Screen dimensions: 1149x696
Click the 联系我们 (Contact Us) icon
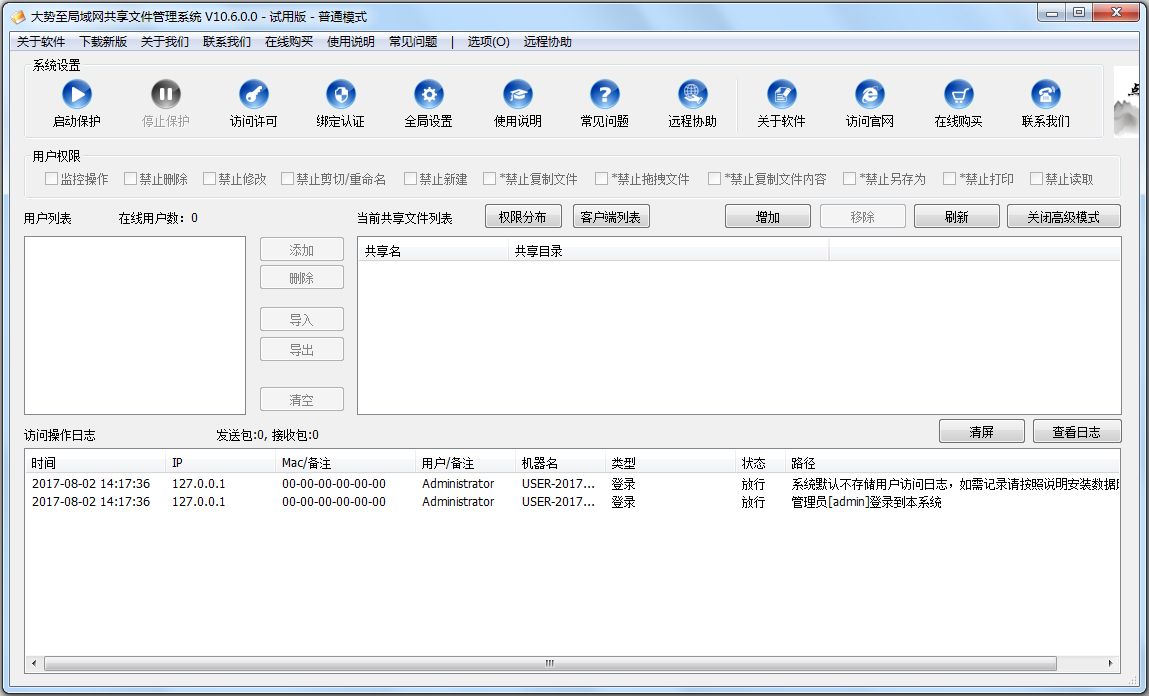coord(1046,101)
